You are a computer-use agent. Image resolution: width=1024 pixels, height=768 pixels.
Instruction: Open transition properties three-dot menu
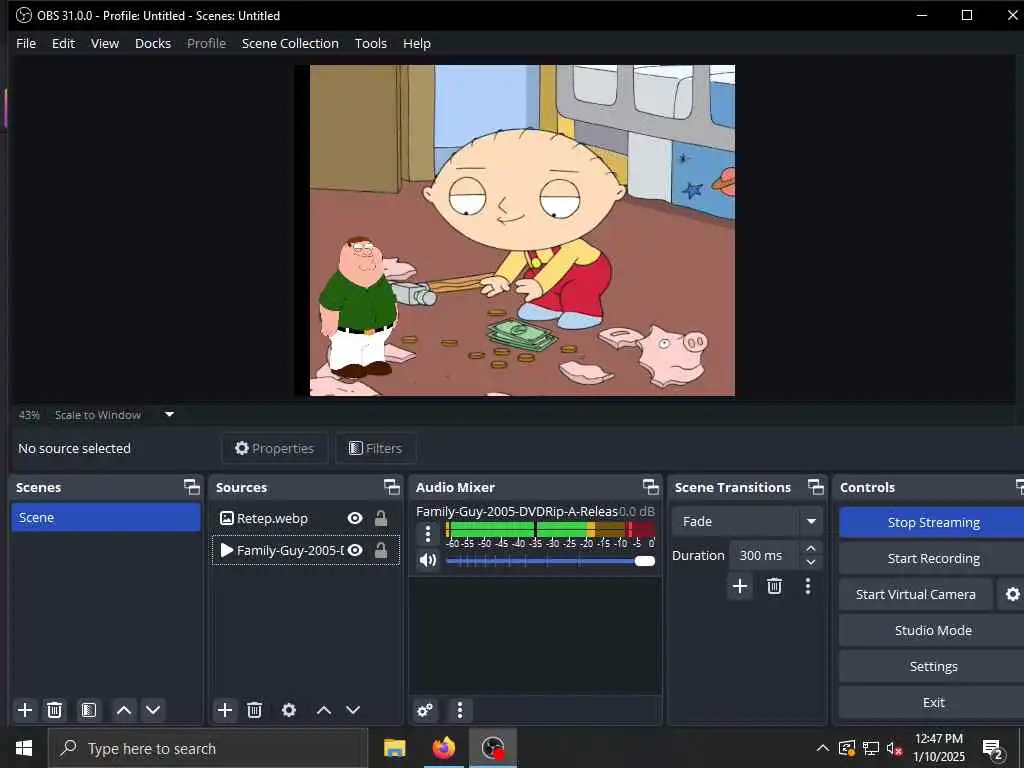point(808,586)
